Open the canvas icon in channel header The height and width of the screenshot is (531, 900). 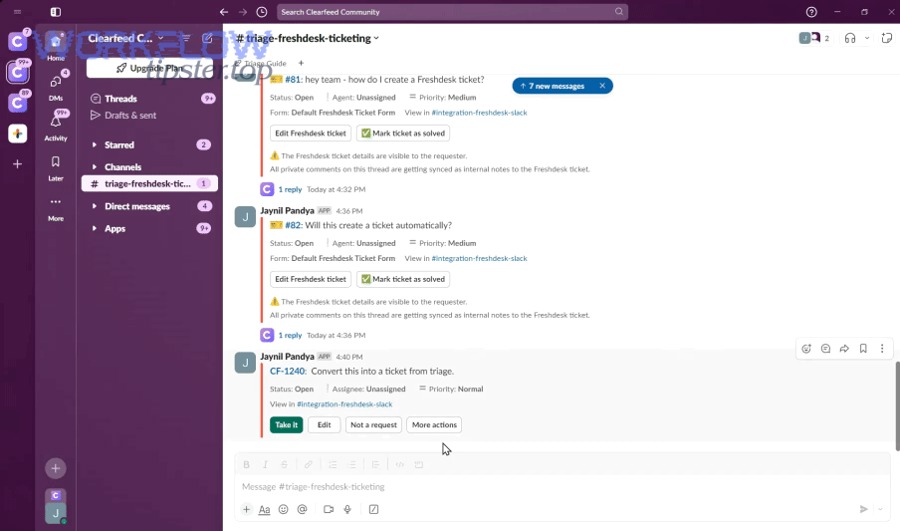pyautogui.click(x=887, y=38)
